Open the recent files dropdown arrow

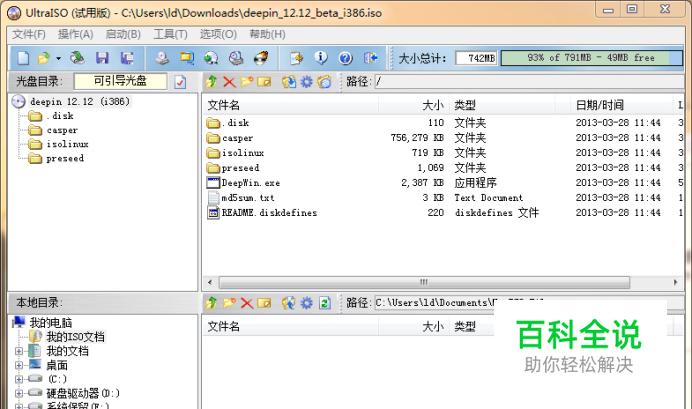(x=58, y=58)
